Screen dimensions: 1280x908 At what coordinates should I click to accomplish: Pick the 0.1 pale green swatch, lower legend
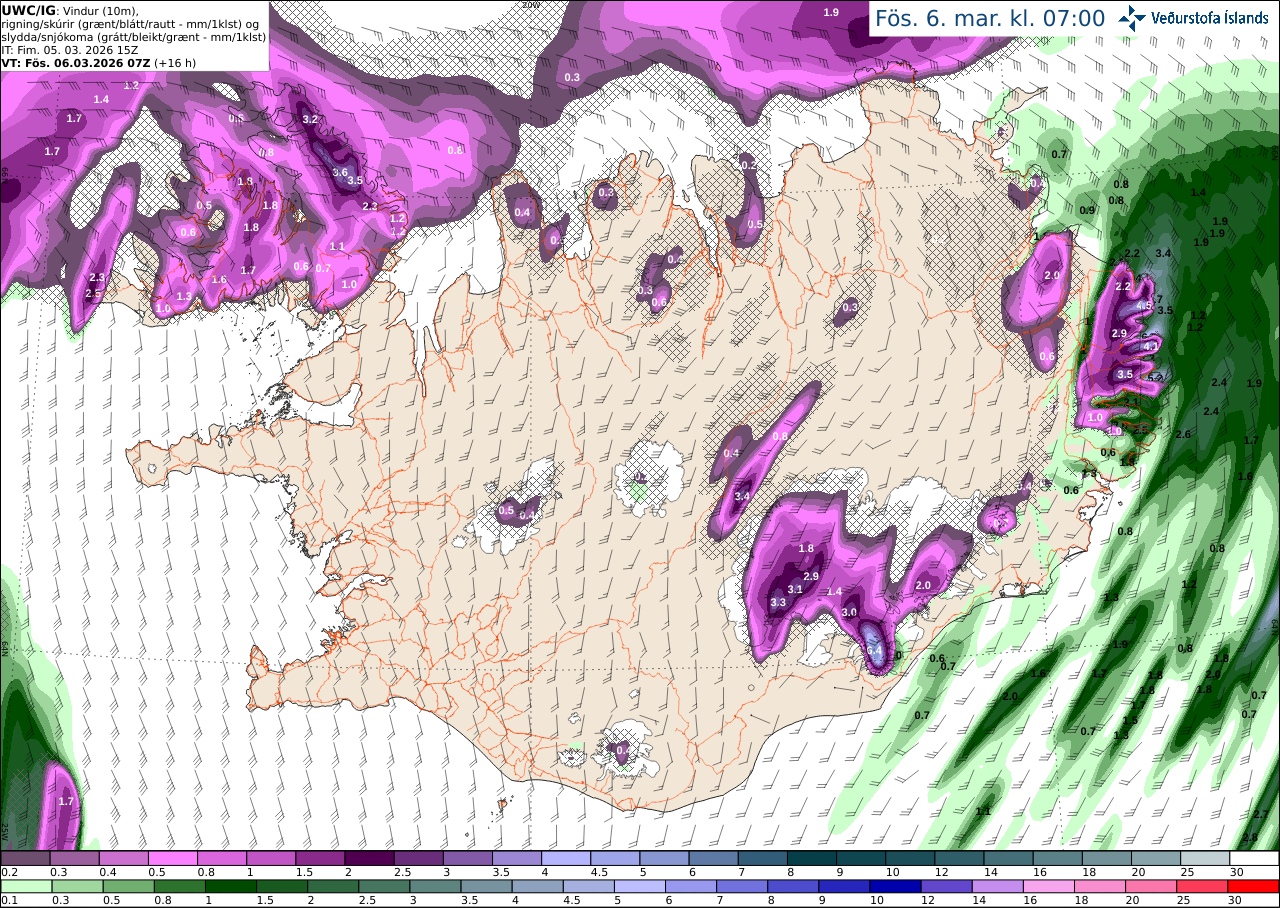click(x=25, y=886)
